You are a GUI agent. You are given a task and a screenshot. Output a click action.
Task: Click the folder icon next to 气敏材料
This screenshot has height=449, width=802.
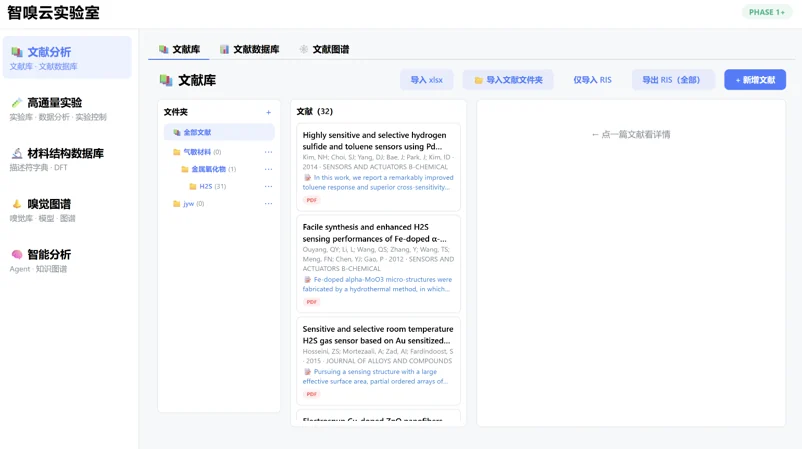176,152
